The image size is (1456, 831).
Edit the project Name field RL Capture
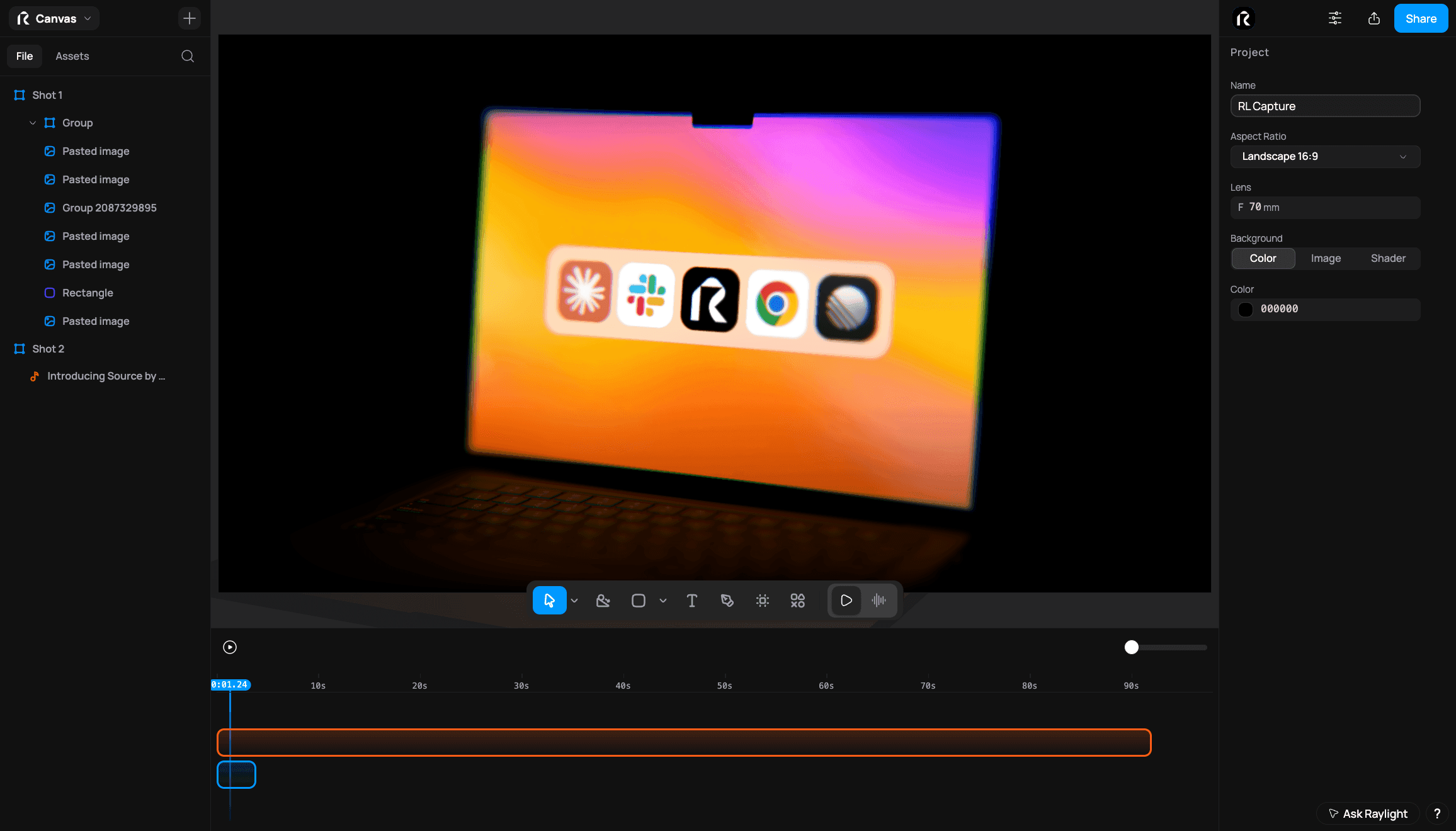coord(1325,106)
